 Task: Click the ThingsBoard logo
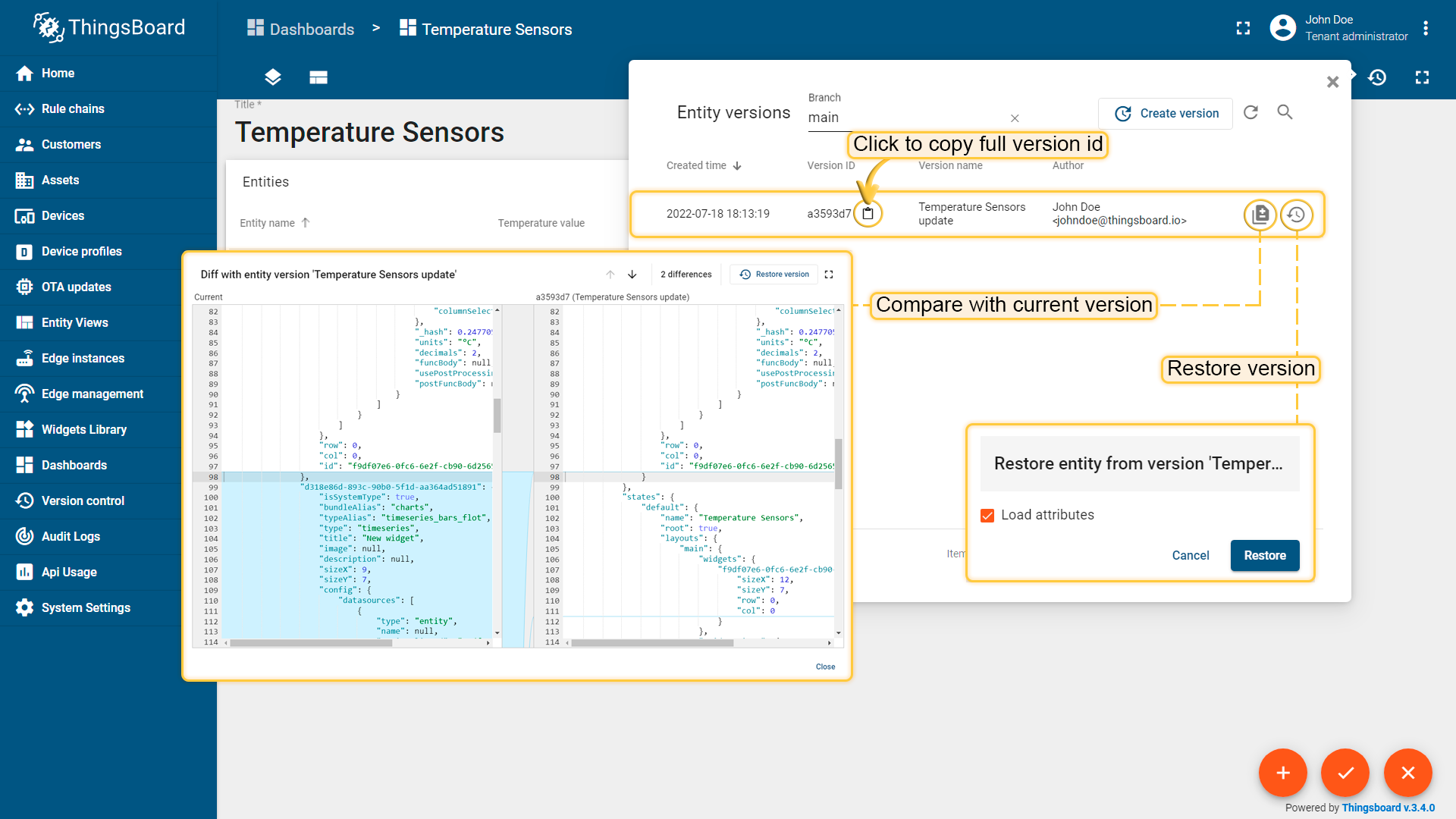pyautogui.click(x=109, y=28)
